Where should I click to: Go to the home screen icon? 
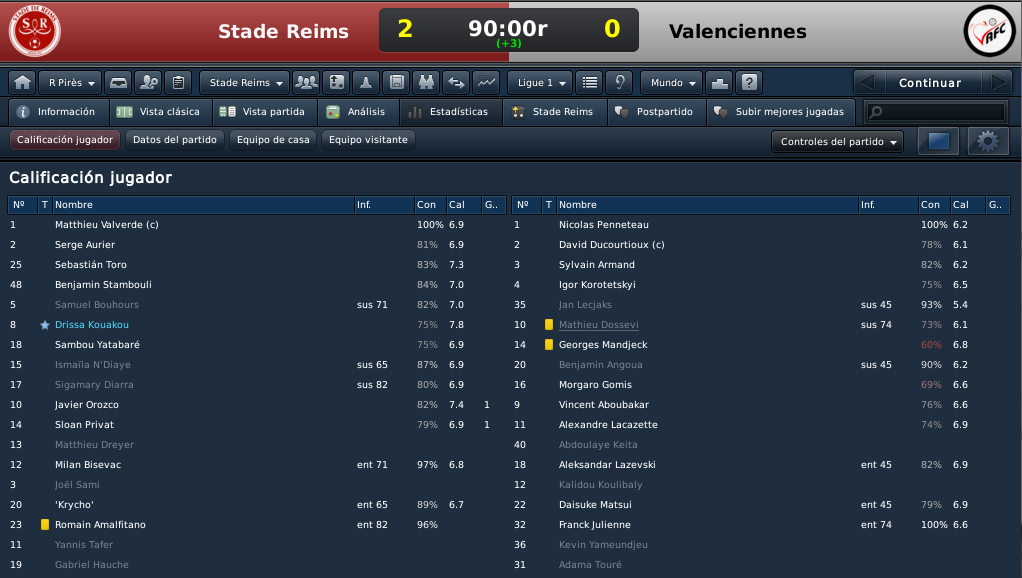pos(22,83)
